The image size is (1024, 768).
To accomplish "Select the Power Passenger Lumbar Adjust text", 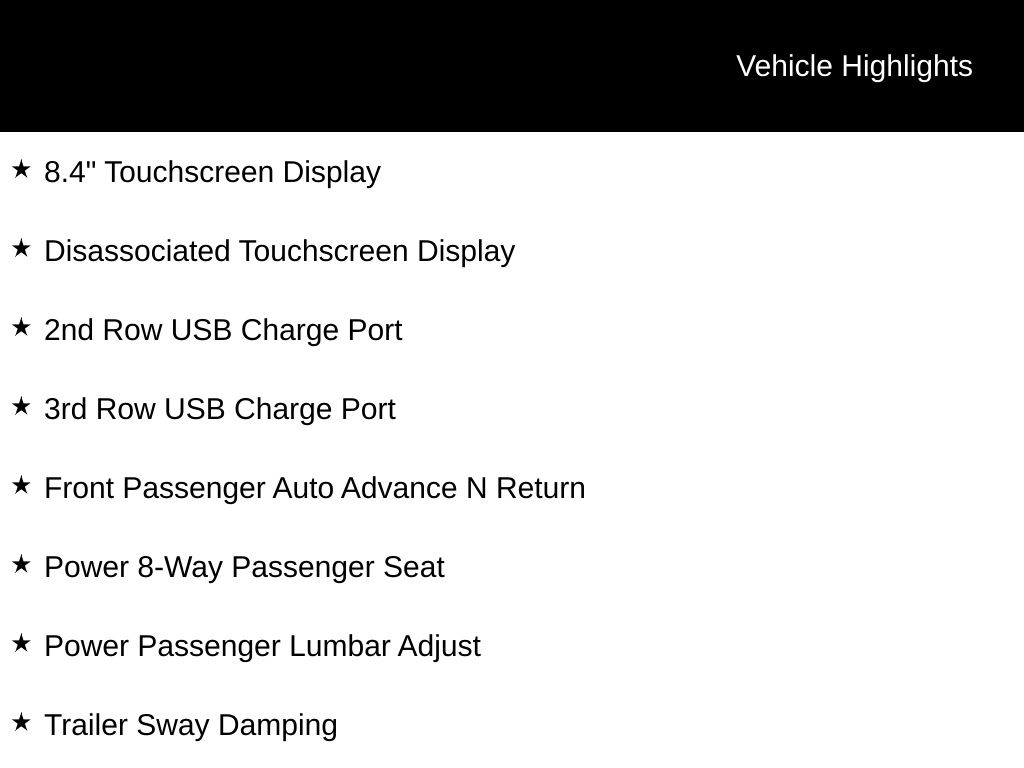I will [263, 647].
